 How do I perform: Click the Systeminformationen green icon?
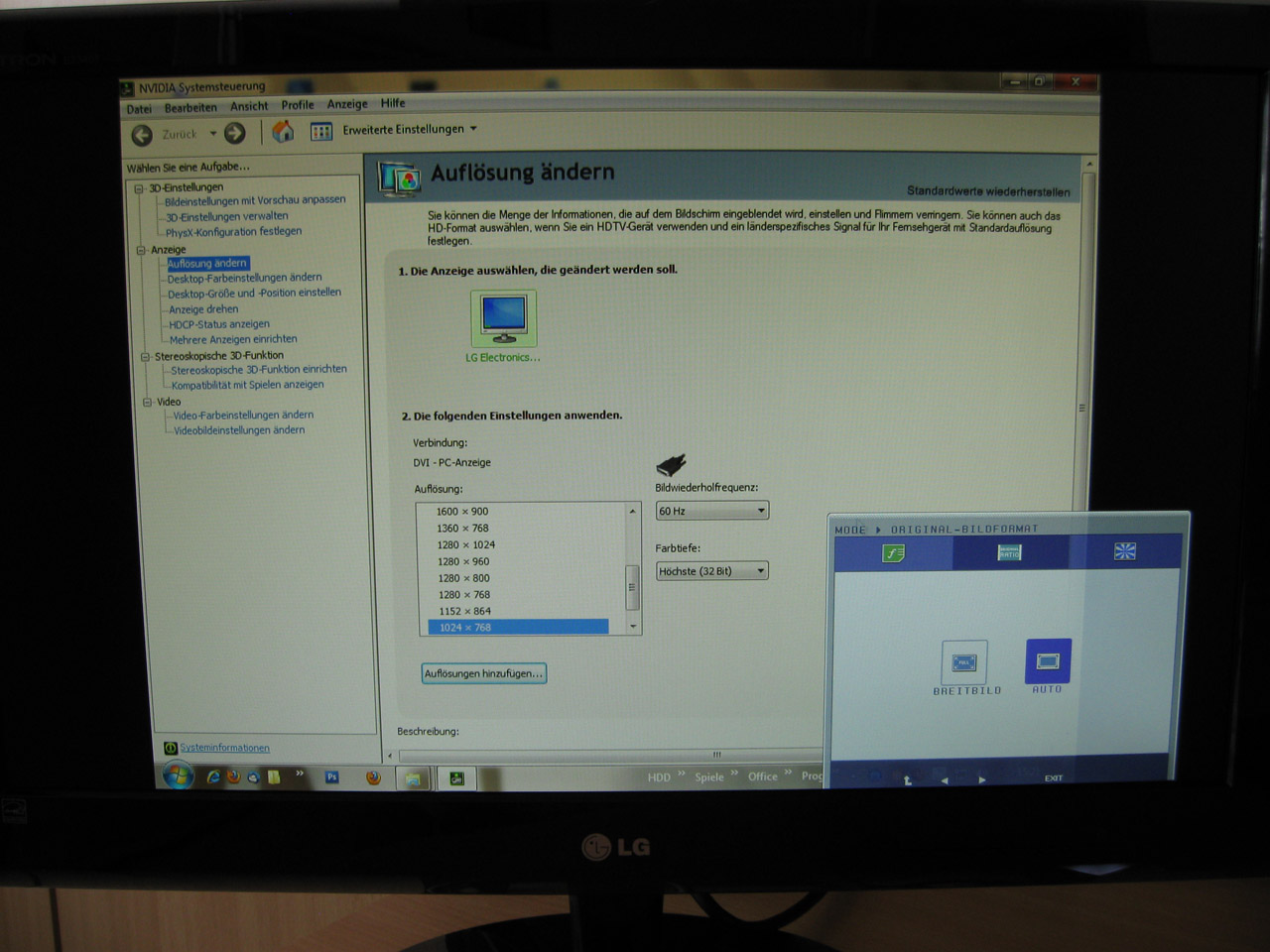171,748
